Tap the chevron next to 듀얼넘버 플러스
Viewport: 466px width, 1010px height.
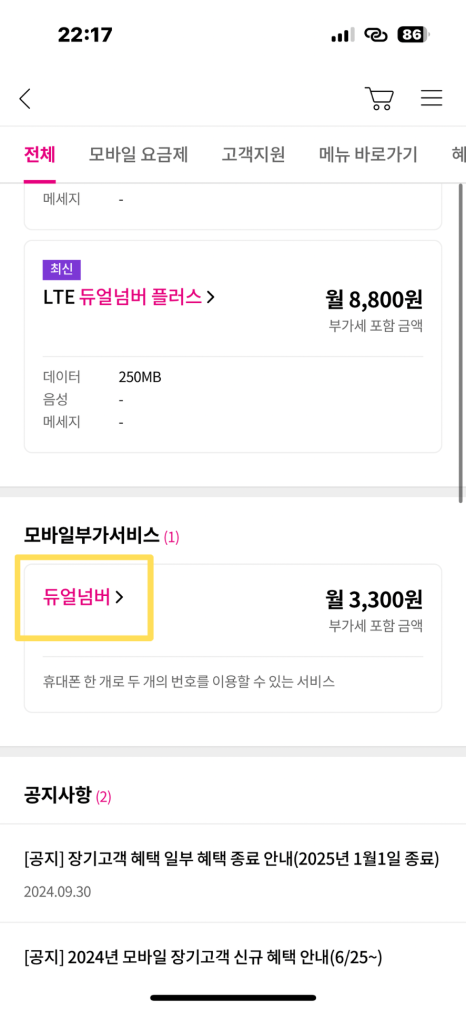click(x=211, y=298)
